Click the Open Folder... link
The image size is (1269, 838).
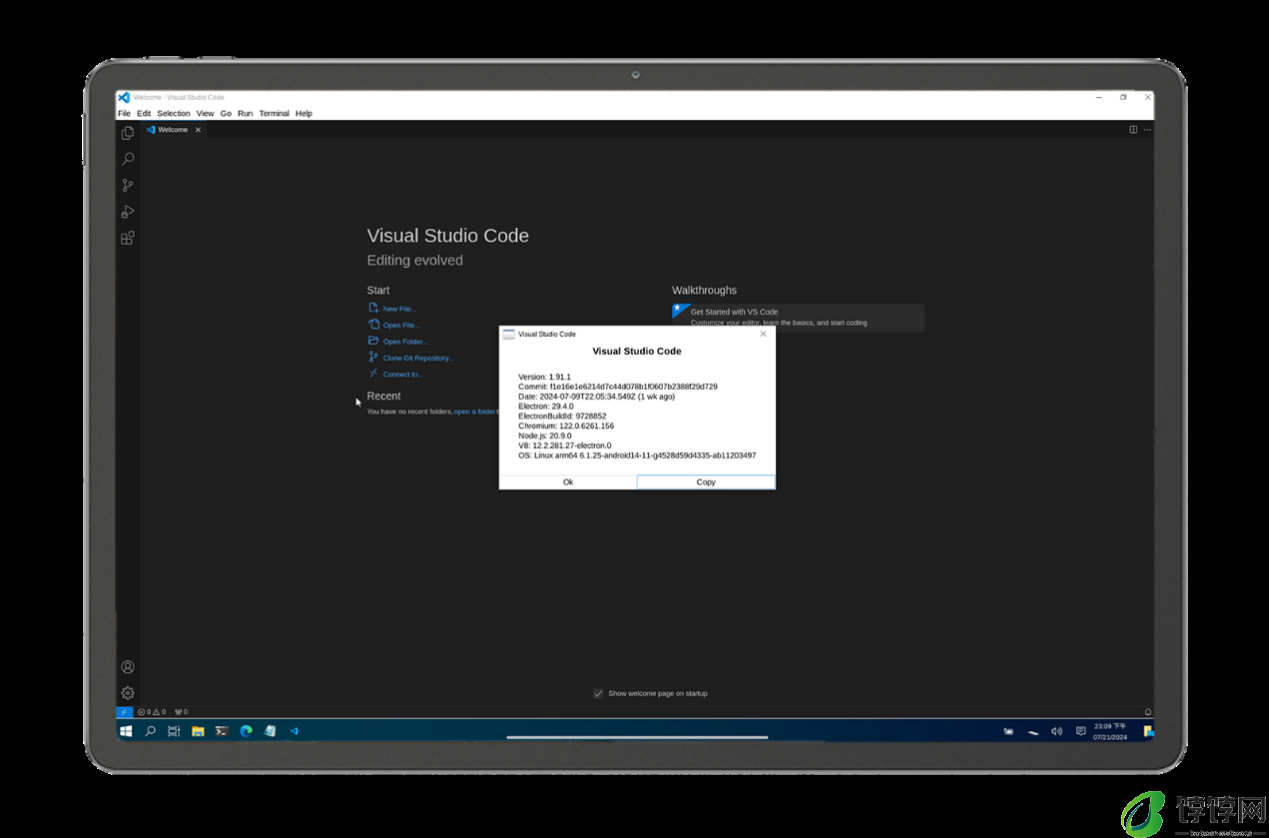point(405,342)
